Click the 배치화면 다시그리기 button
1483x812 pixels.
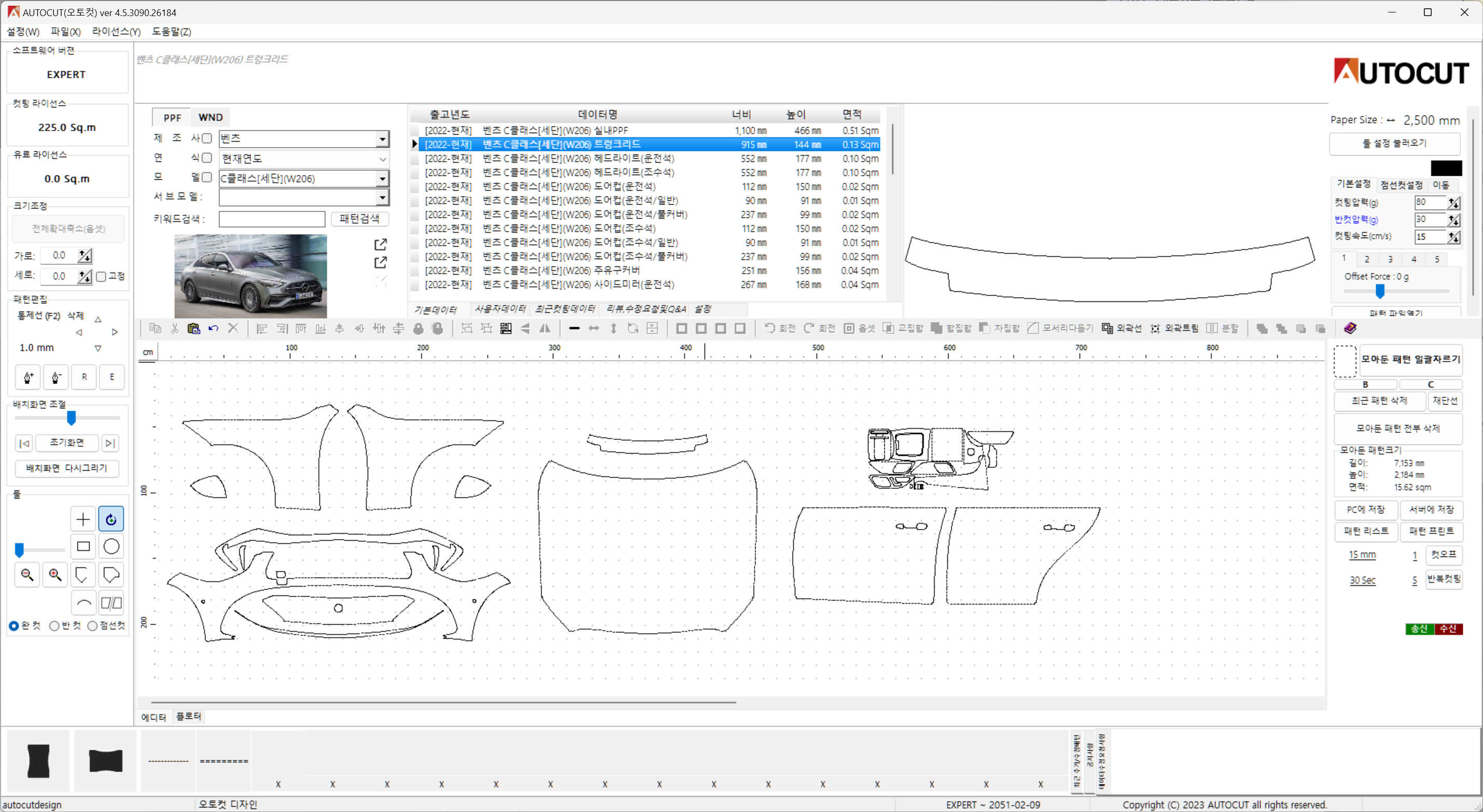[x=67, y=468]
